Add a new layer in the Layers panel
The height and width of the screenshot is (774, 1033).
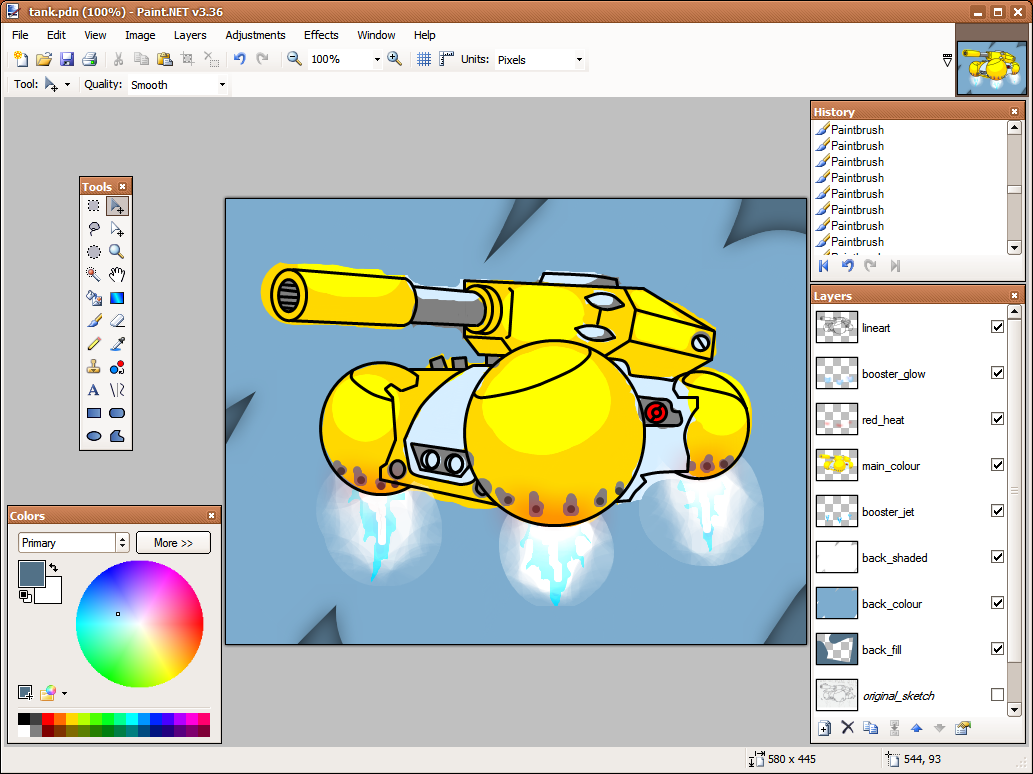[824, 727]
